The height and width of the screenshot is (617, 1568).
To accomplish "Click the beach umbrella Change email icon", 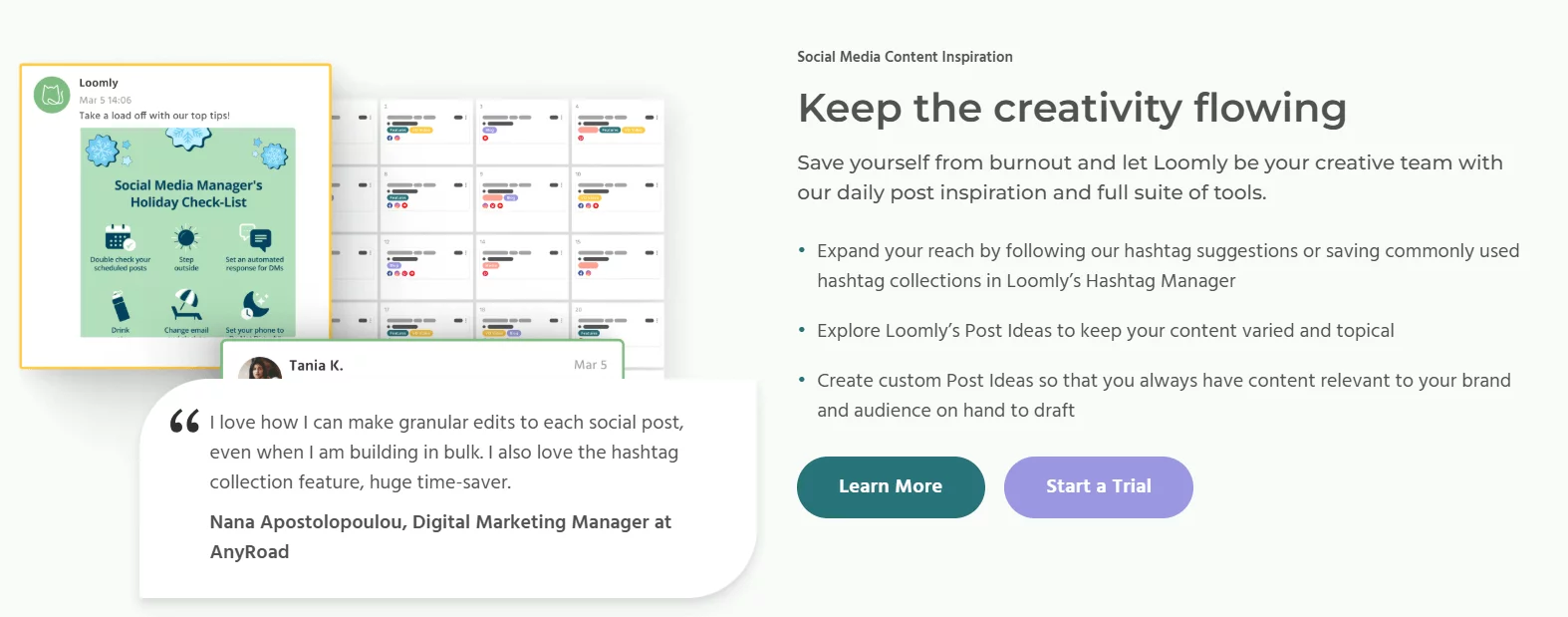I will [x=186, y=303].
